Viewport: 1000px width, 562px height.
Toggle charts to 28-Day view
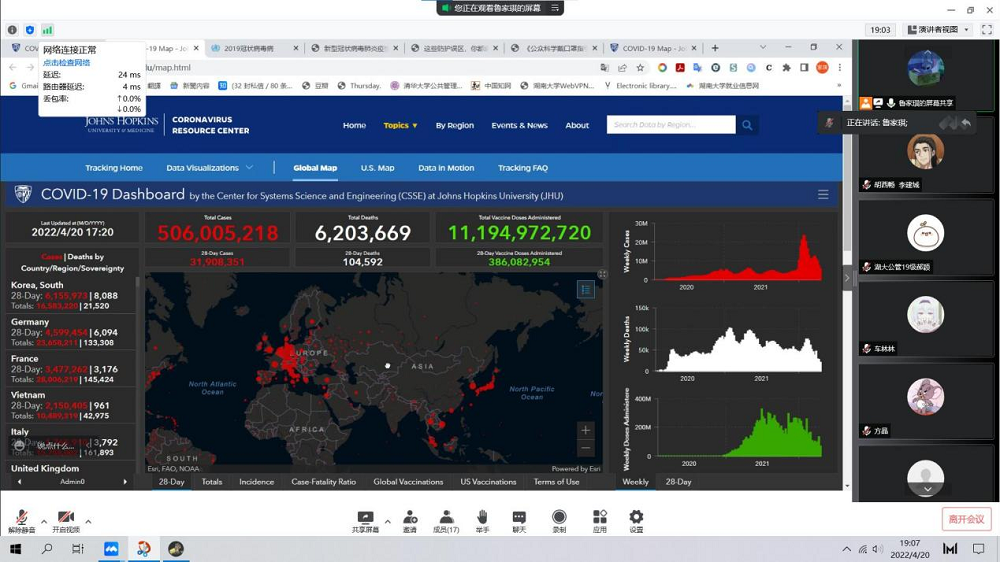pos(678,482)
